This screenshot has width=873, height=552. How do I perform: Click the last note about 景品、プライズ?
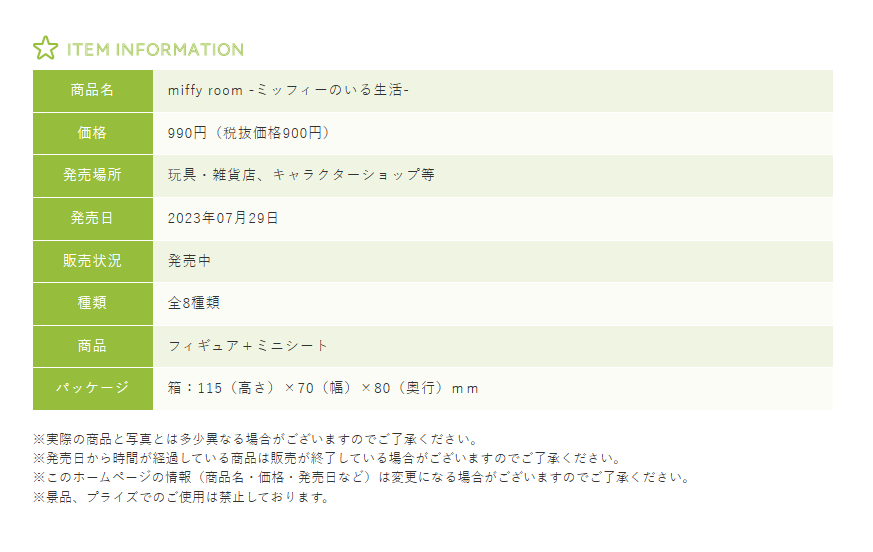[181, 497]
